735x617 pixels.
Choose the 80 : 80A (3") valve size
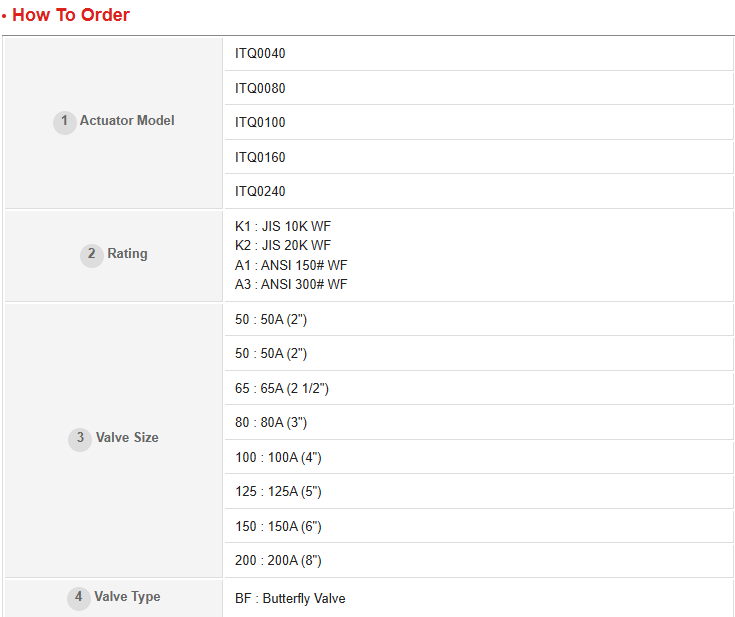tap(271, 422)
